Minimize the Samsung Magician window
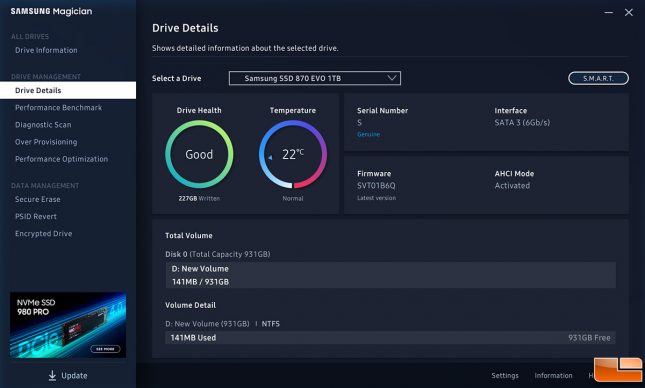The height and width of the screenshot is (388, 645). 608,13
